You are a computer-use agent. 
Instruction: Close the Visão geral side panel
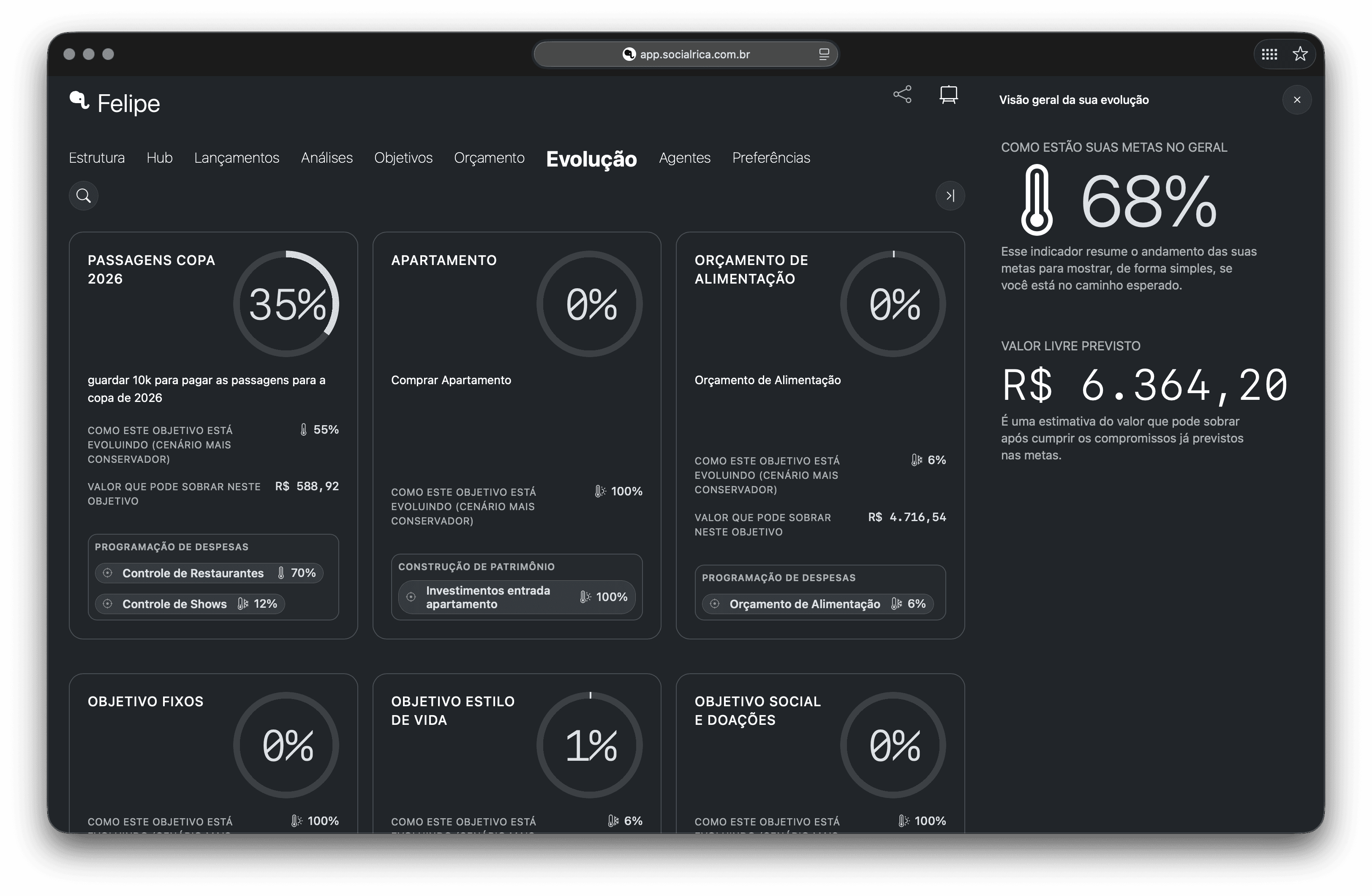[1297, 99]
